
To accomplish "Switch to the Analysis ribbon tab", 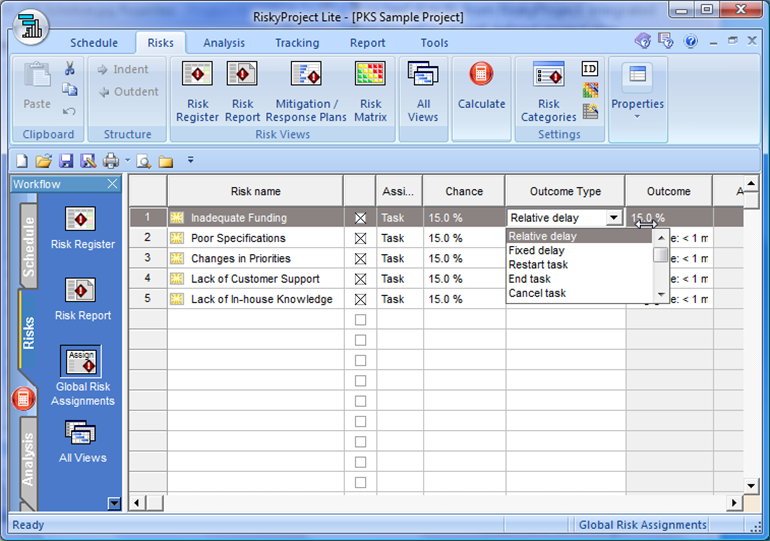I will 224,43.
